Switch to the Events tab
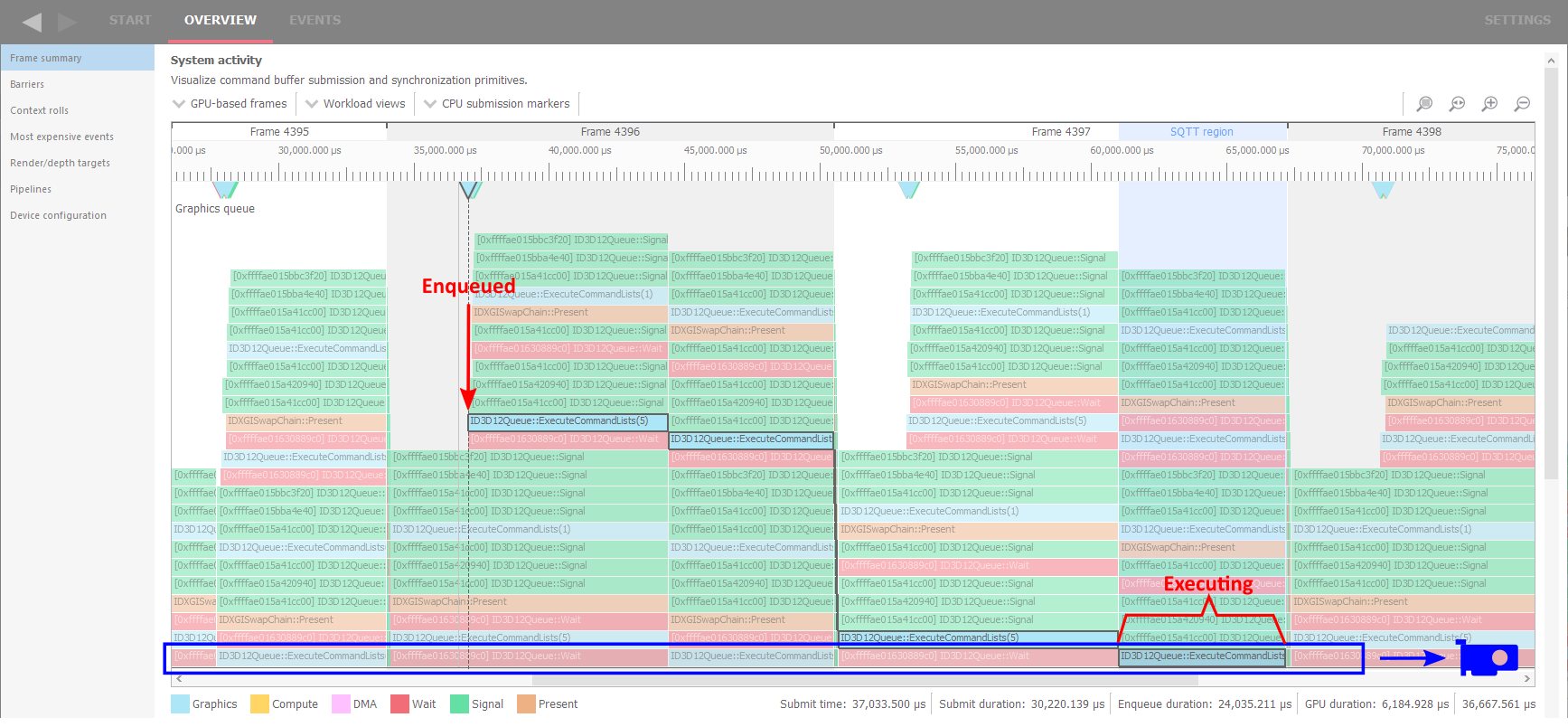This screenshot has height=727, width=1568. click(315, 20)
